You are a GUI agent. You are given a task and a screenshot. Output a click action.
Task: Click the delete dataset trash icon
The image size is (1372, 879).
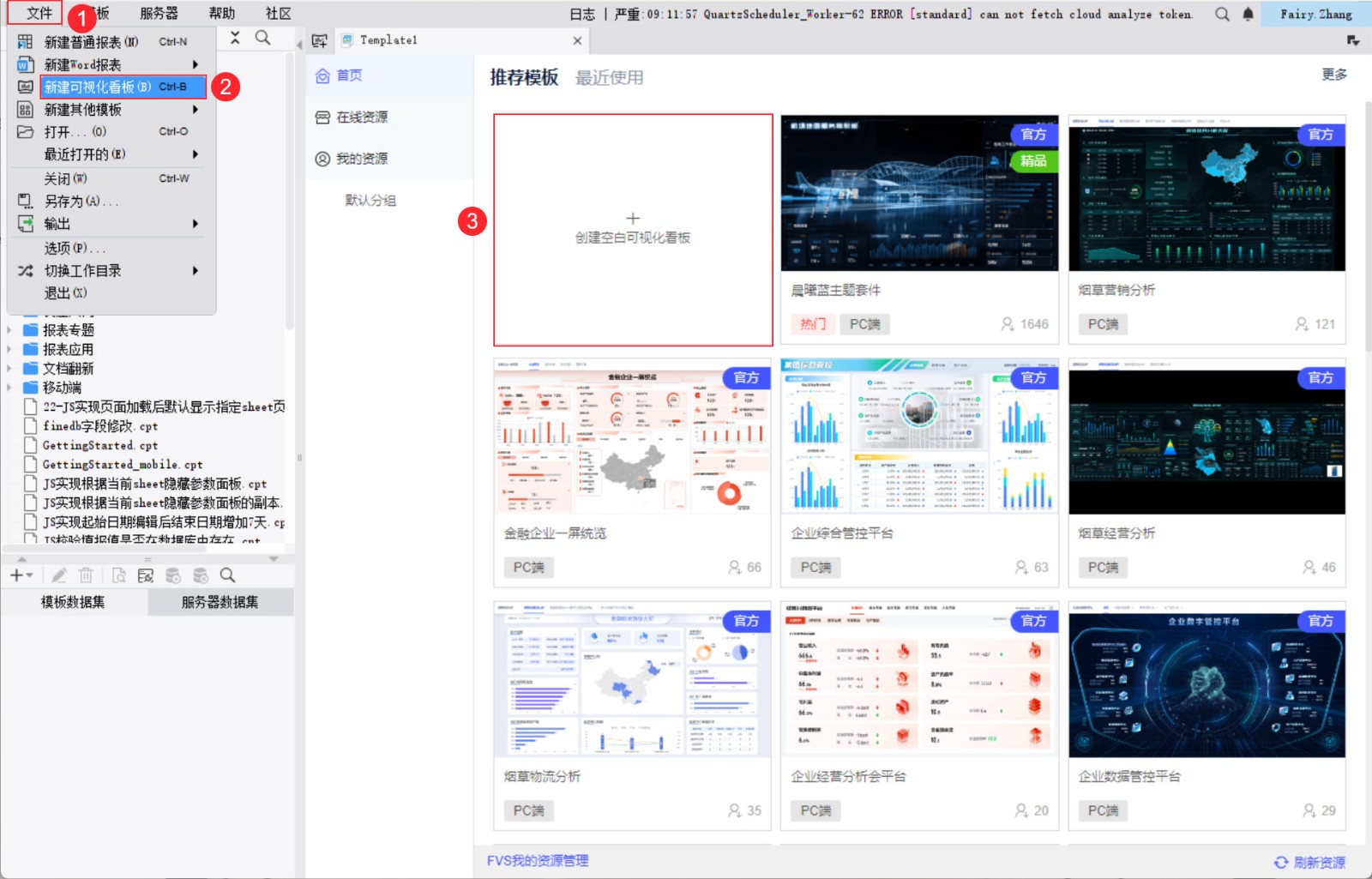[86, 575]
